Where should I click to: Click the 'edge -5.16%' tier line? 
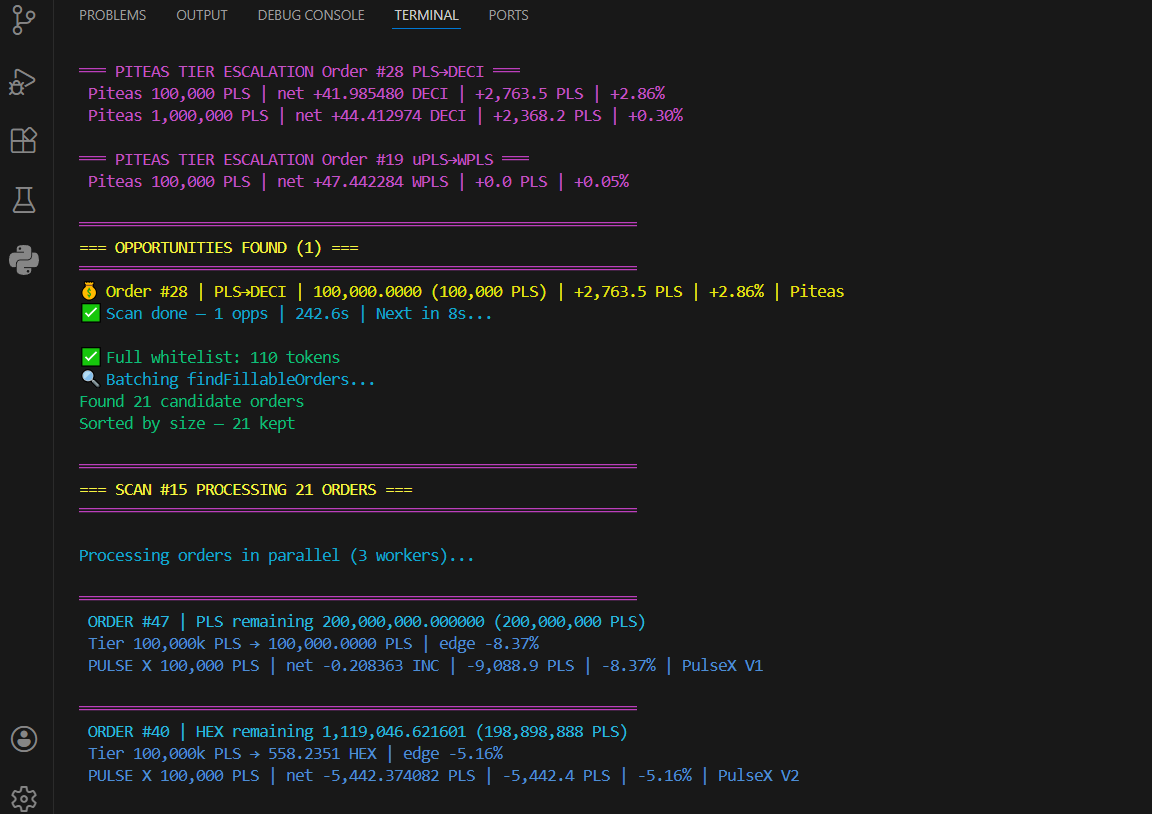[x=295, y=754]
